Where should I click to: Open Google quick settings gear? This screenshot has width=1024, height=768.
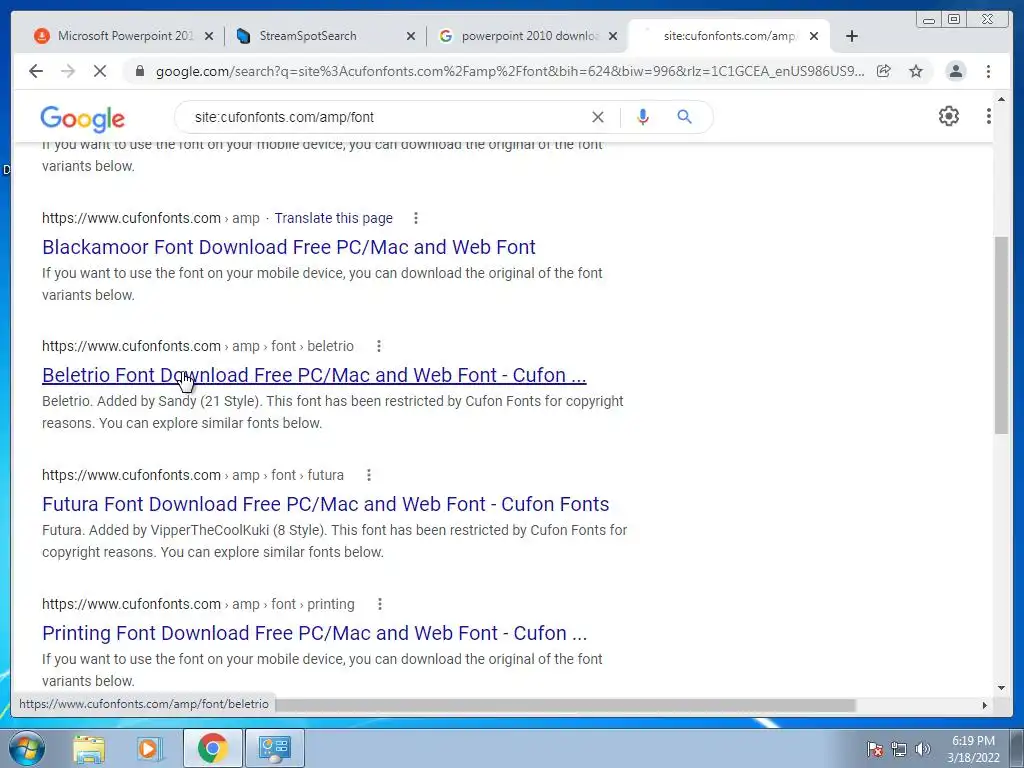tap(949, 116)
